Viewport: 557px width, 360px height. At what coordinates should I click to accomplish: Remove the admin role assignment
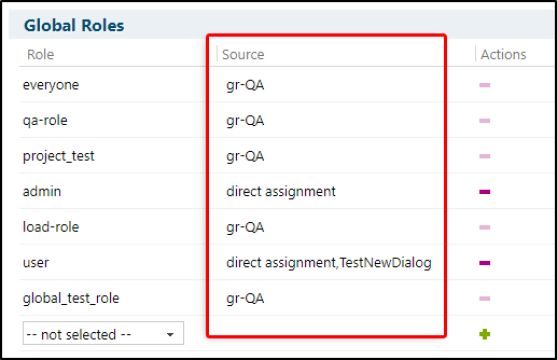[x=485, y=192]
